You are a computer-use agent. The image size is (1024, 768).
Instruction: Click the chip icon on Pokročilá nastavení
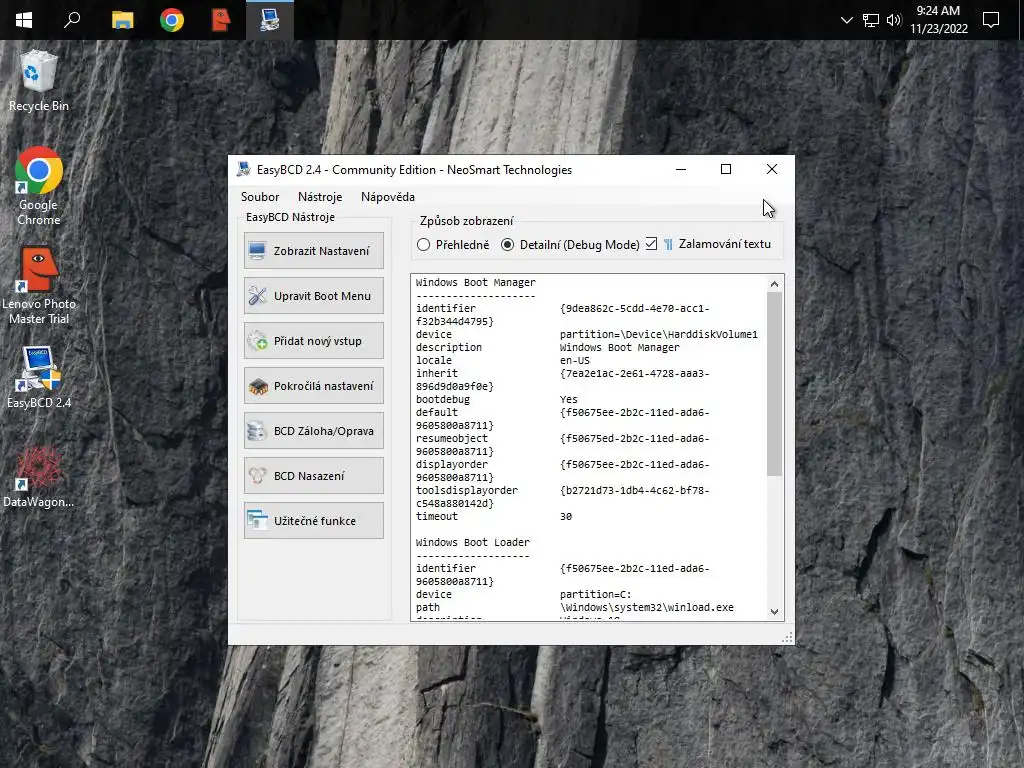point(257,386)
